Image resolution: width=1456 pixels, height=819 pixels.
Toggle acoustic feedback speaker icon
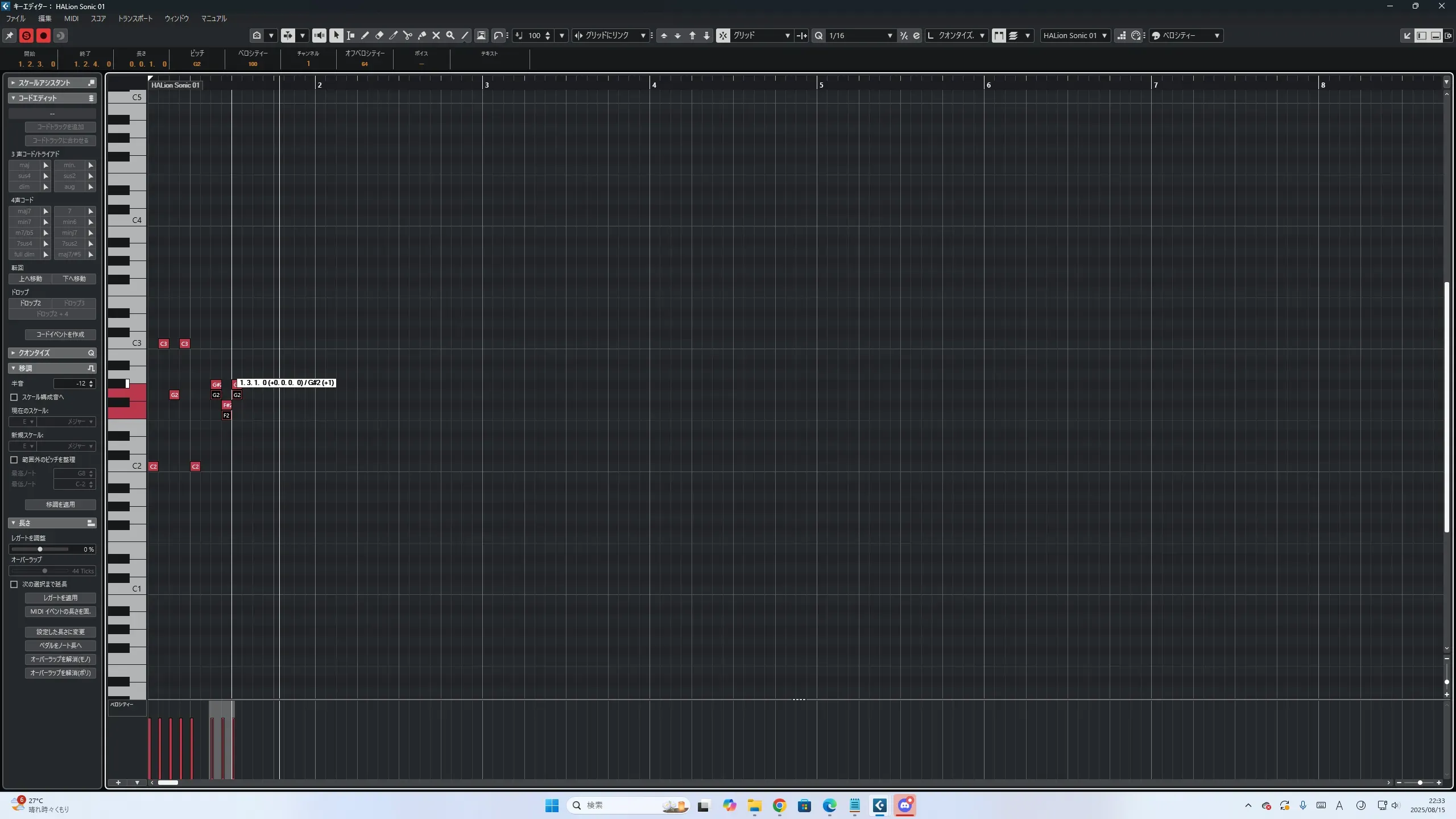pos(320,35)
